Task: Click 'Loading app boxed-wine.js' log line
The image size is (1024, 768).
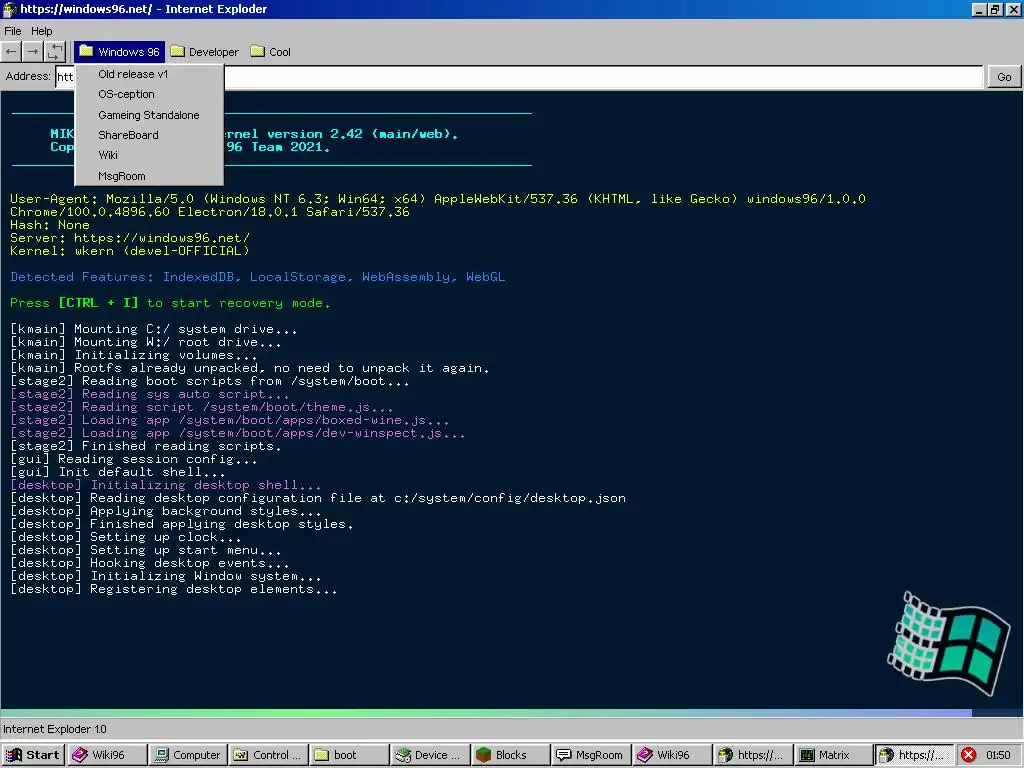Action: [x=229, y=420]
